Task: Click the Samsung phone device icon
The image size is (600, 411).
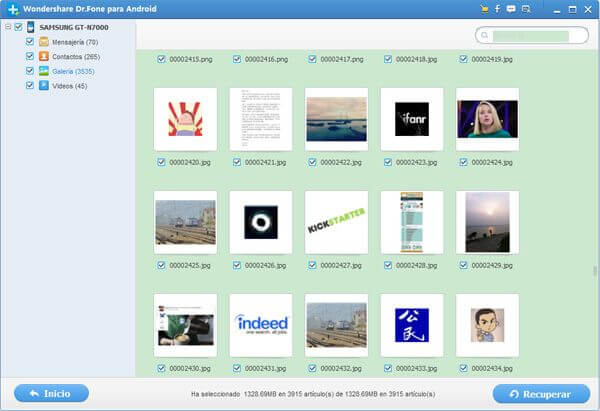Action: (x=31, y=27)
